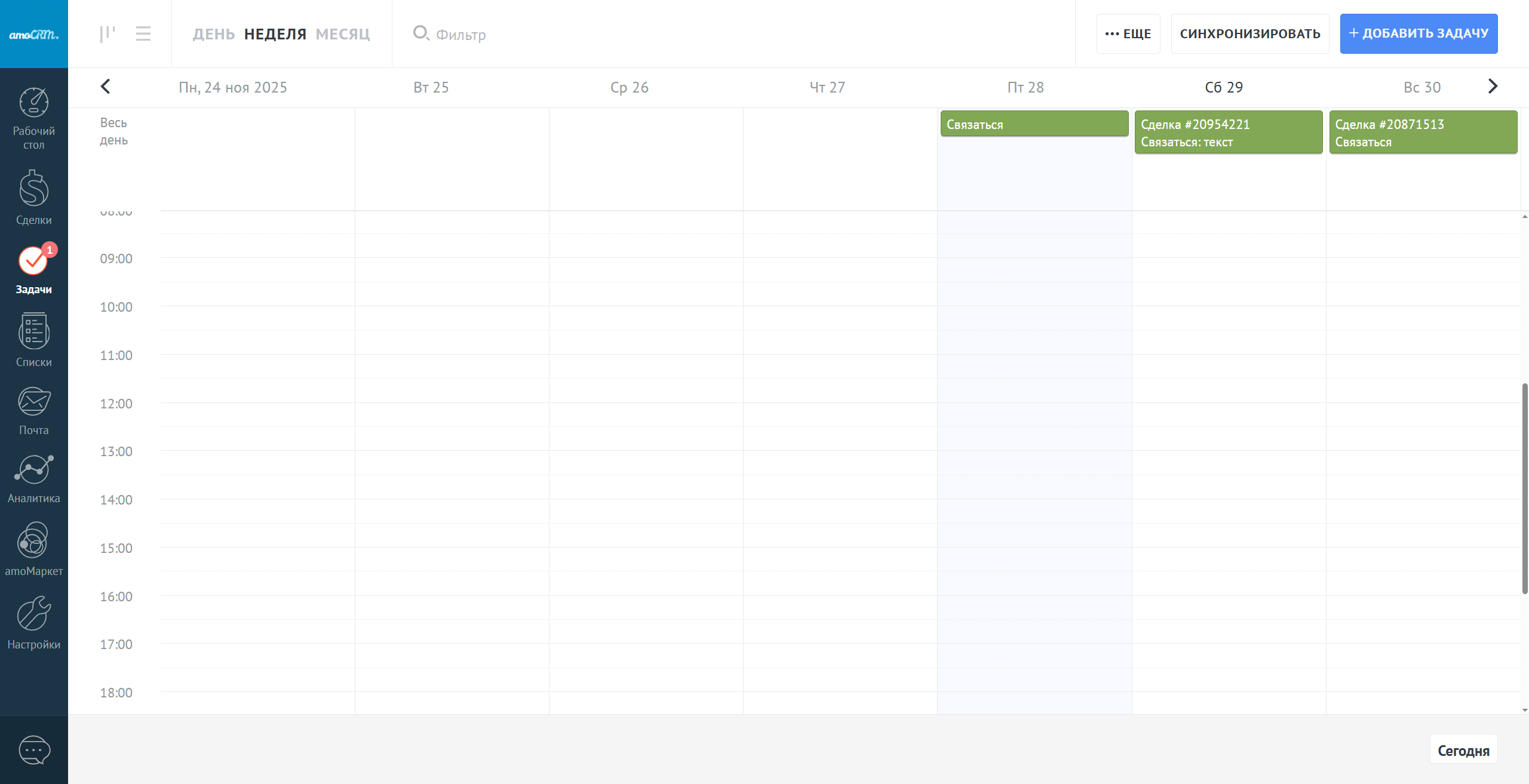
Task: Go to next week arrow
Action: 1493,87
